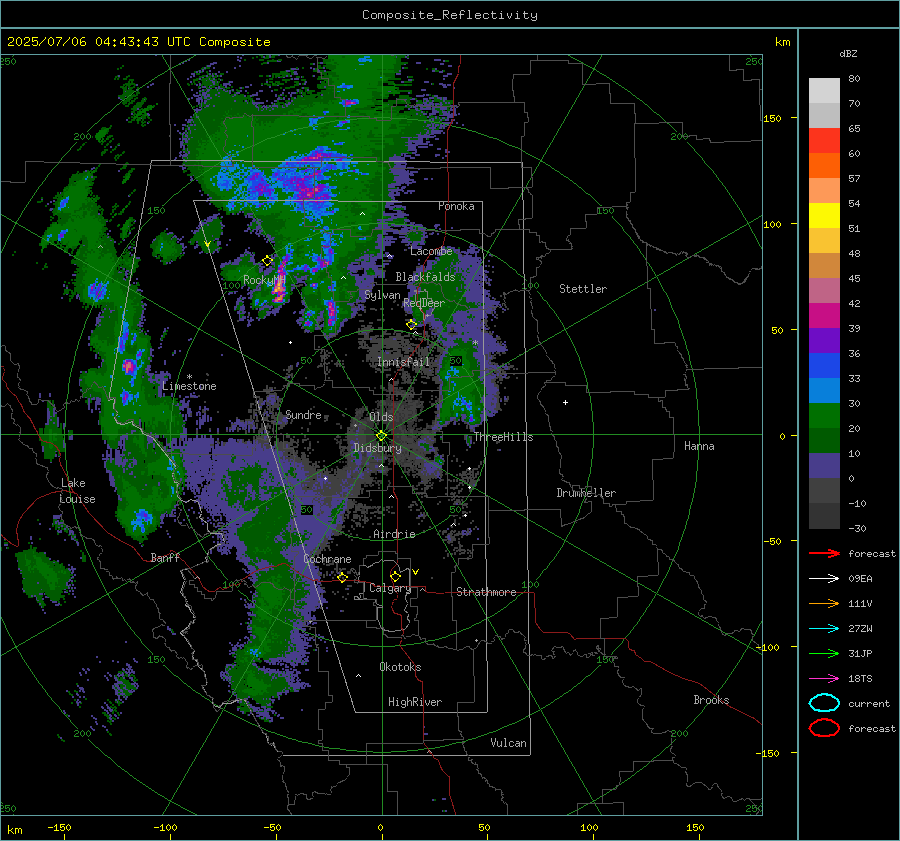
Task: Select the RedDeer city label
Action: pos(424,303)
